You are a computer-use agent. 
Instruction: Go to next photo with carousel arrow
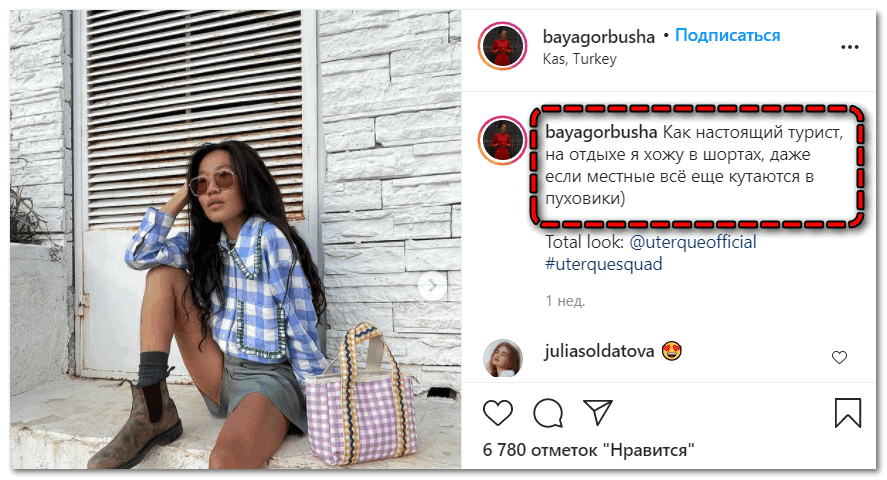coord(432,286)
